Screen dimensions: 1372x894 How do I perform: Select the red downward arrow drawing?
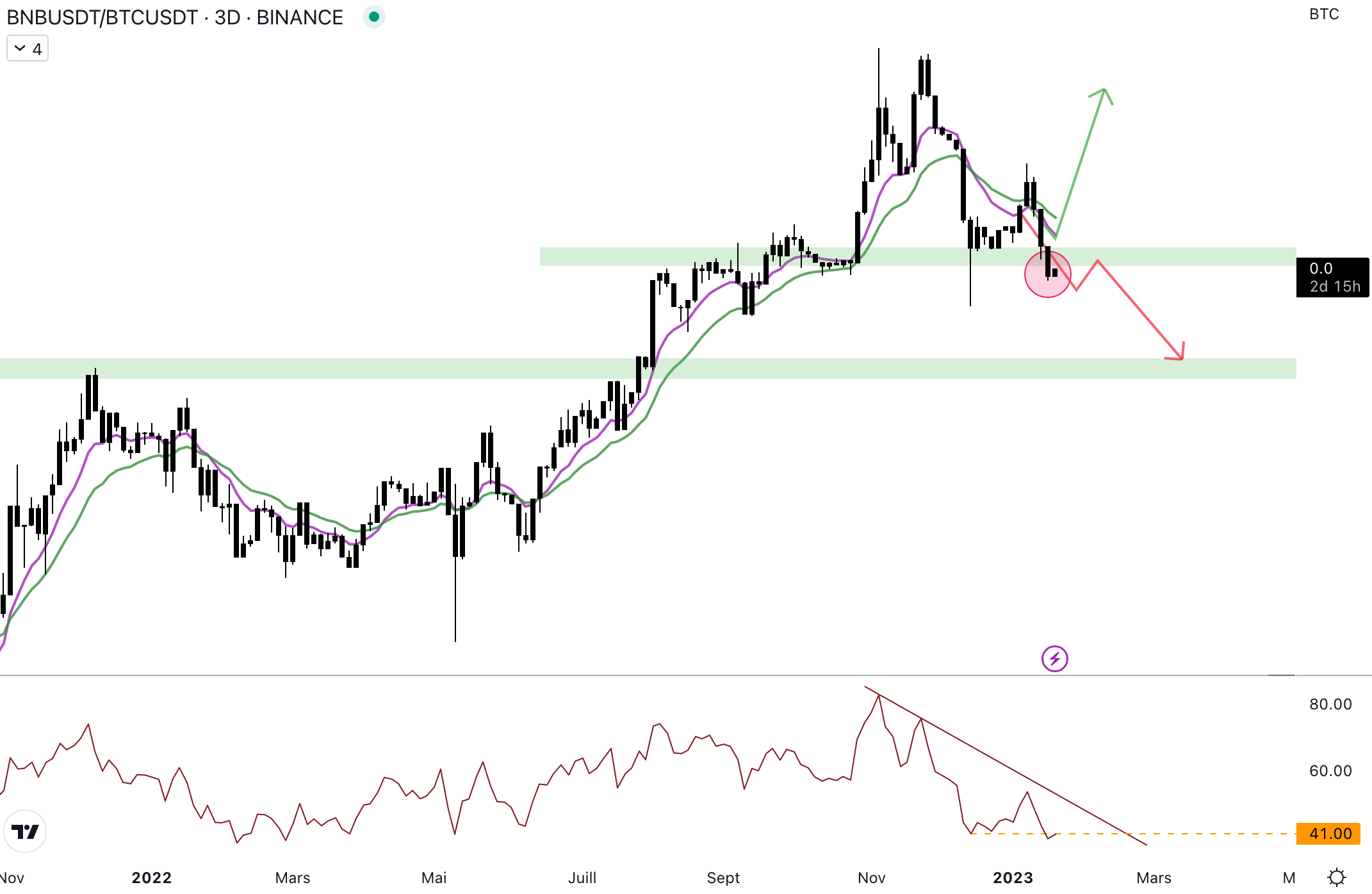(x=1140, y=310)
